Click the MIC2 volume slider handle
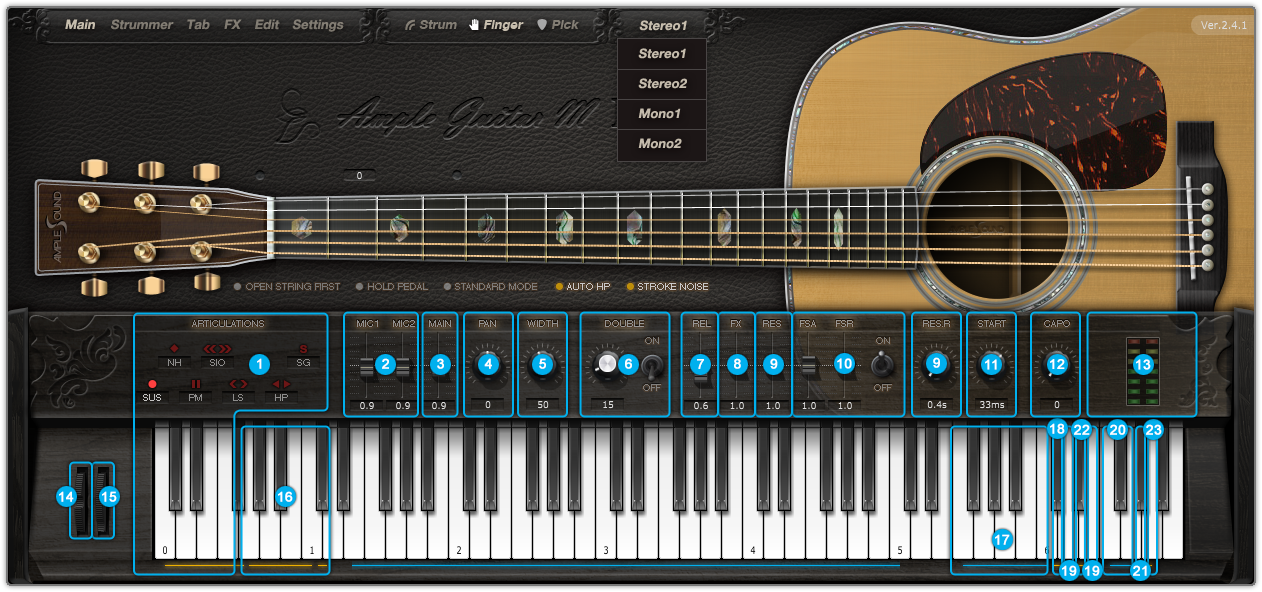Screen dimensions: 1262x592 402,368
